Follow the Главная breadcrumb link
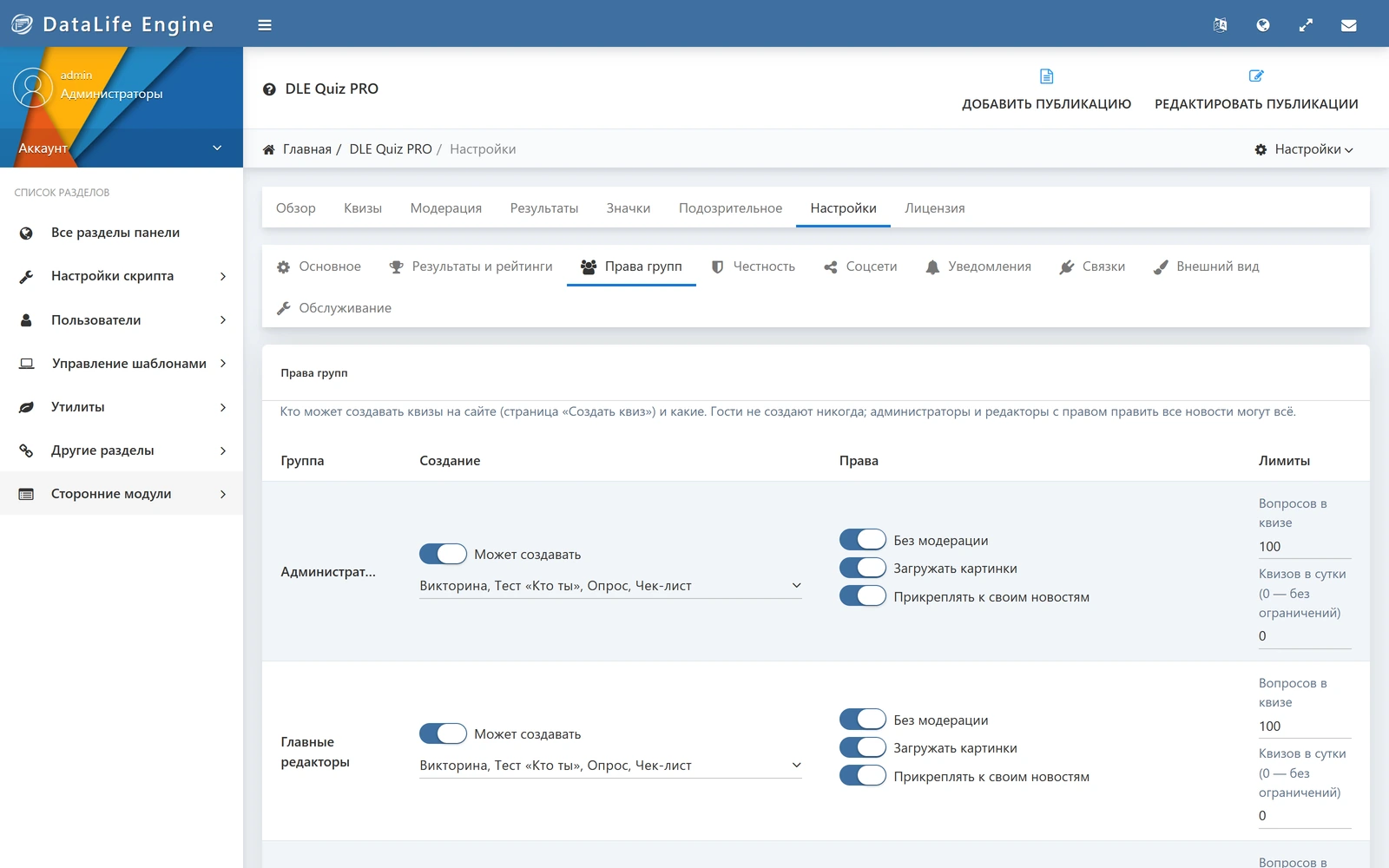Viewport: 1389px width, 868px height. [307, 149]
